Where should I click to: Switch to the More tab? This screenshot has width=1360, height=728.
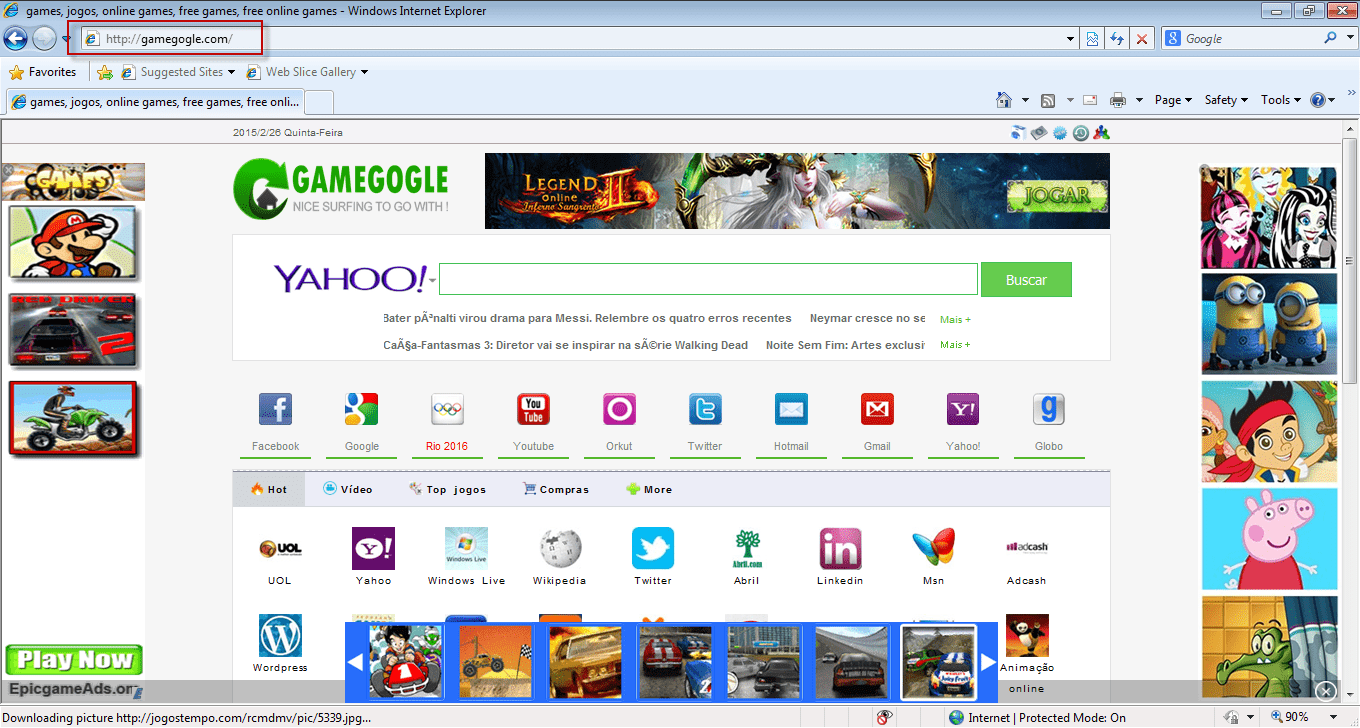649,489
